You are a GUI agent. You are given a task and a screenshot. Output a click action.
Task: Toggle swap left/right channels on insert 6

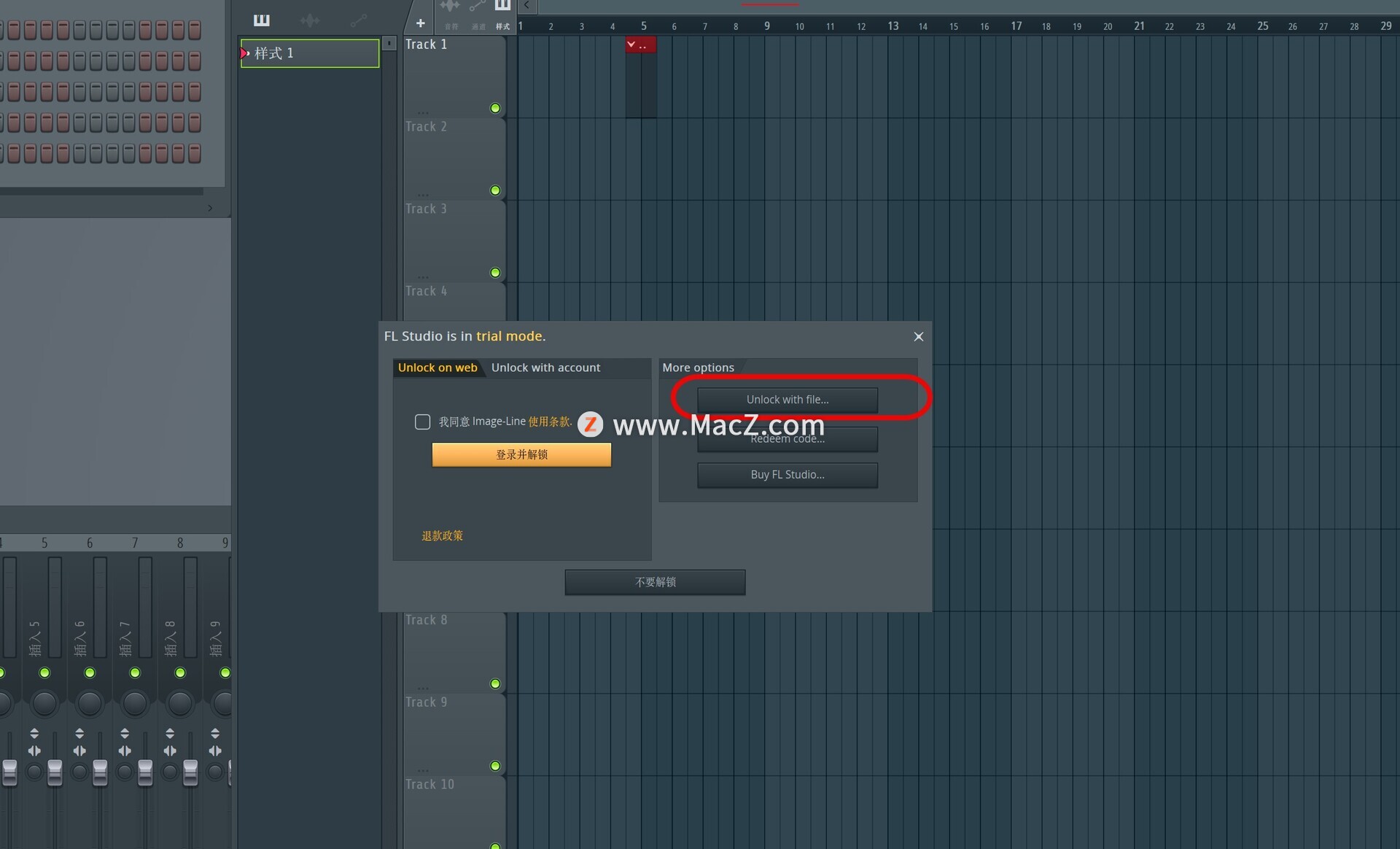click(x=79, y=751)
